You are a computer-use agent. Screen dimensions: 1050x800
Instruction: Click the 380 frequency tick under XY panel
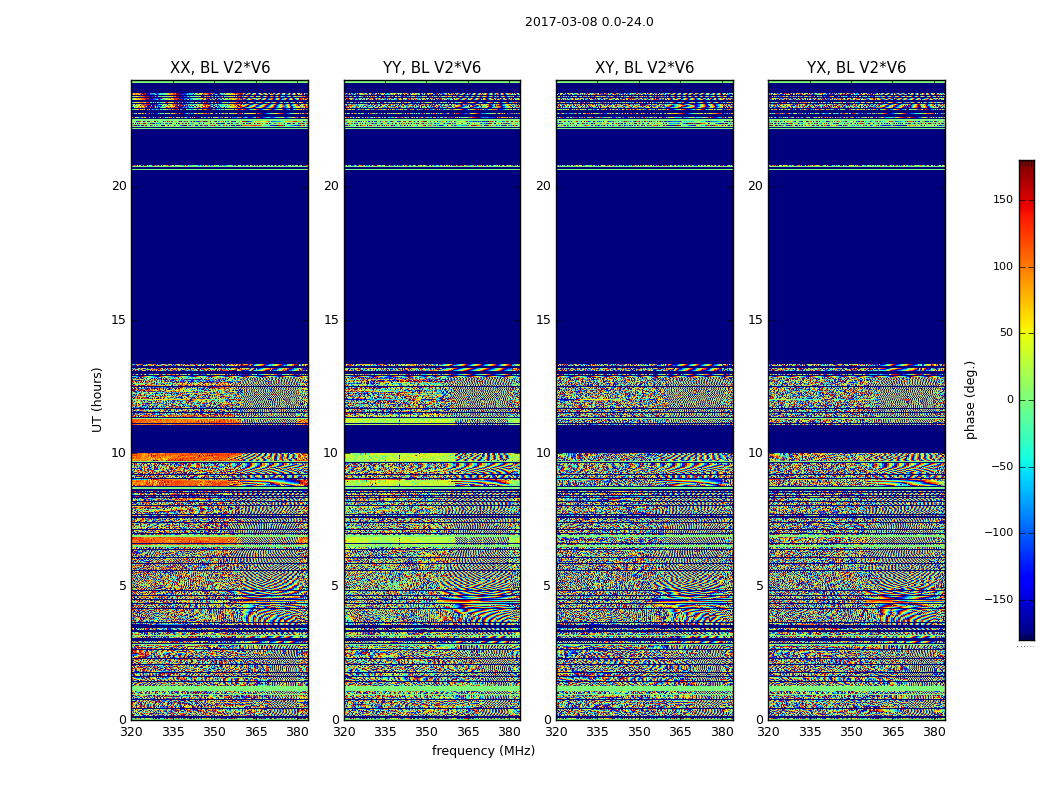[722, 732]
